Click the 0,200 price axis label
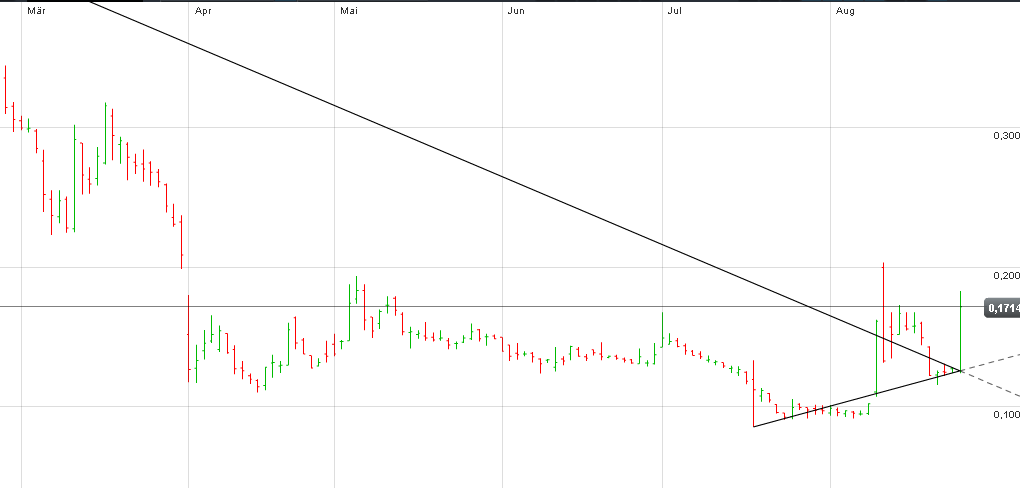Viewport: 1020px width, 488px height. click(1006, 275)
